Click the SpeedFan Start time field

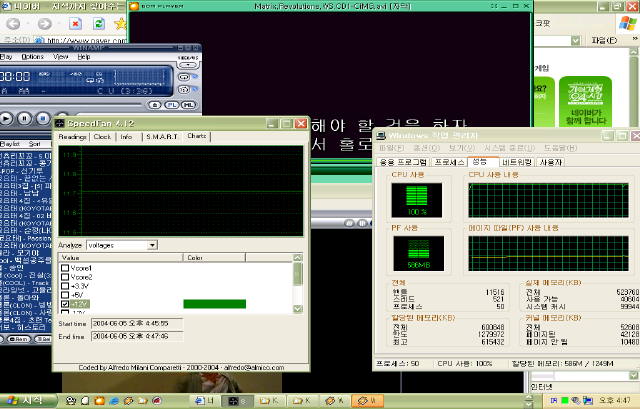137,324
